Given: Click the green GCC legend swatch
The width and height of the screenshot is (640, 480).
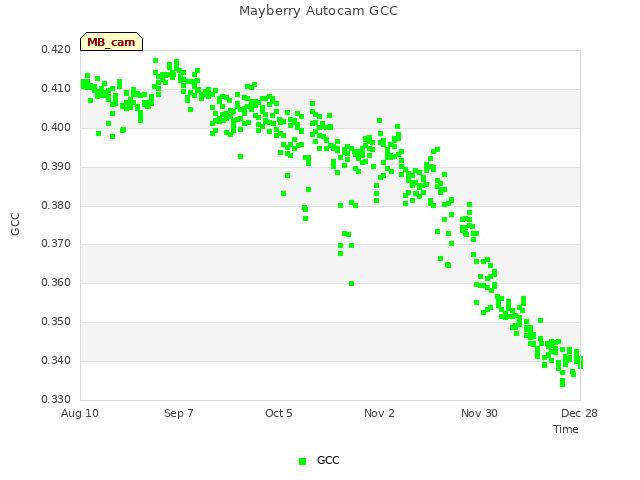Looking at the screenshot, I should [x=302, y=461].
